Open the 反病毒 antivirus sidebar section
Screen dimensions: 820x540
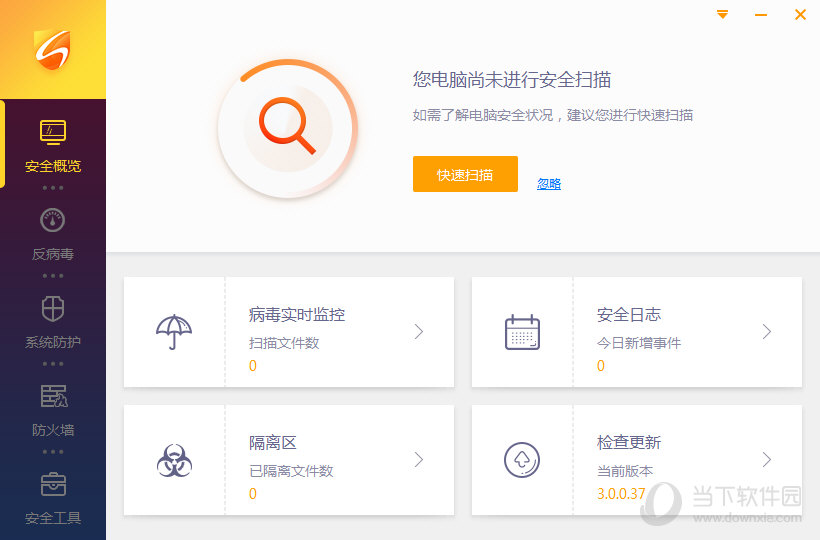(52, 234)
